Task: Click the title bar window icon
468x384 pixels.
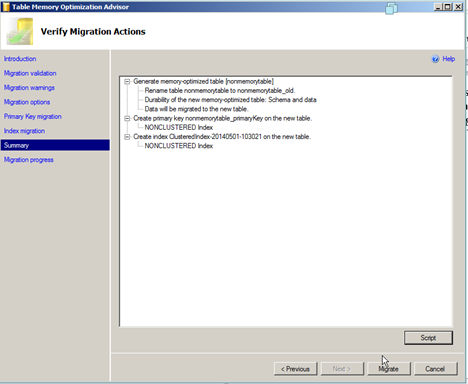Action: click(x=6, y=7)
